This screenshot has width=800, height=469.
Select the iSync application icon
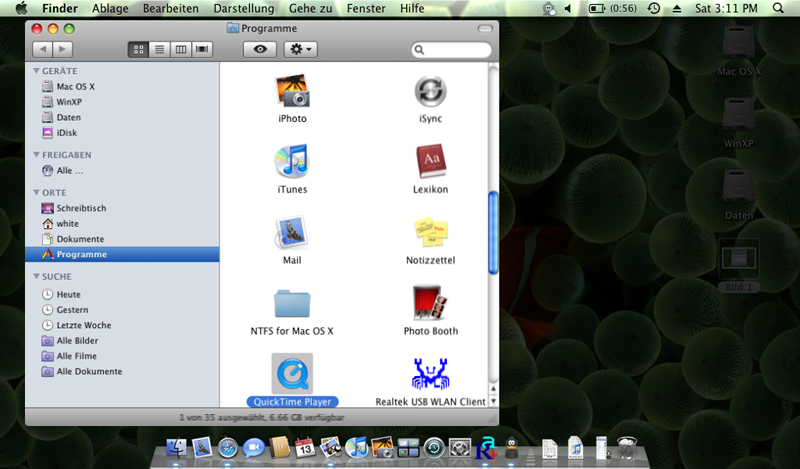click(x=430, y=91)
